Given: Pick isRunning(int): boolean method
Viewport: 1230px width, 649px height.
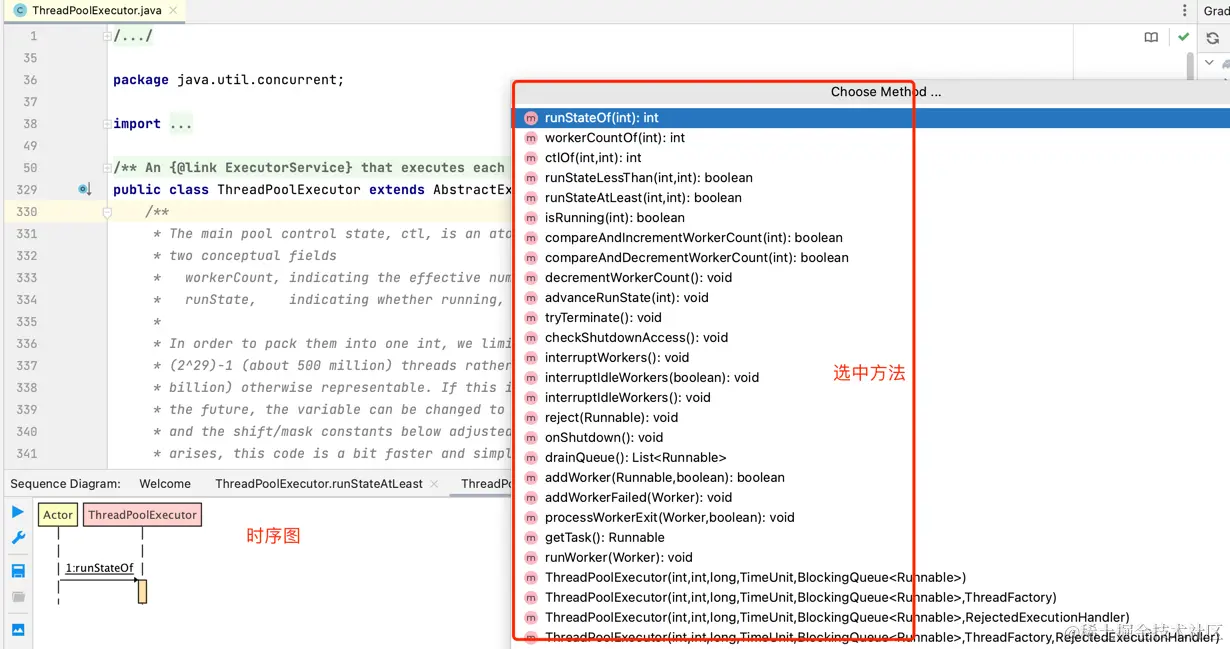Looking at the screenshot, I should point(872,218).
